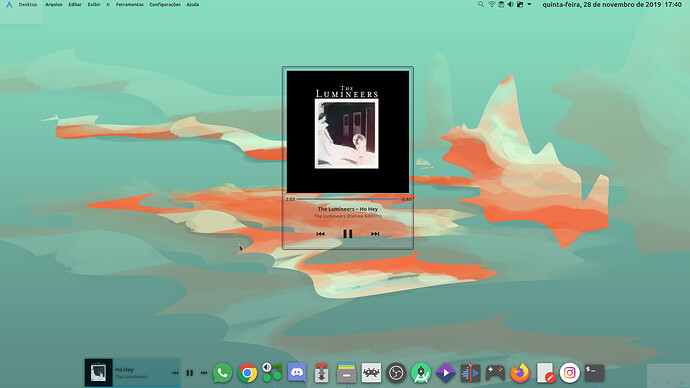
Task: Click 'The Lumineers' artist in dock player
Action: pyautogui.click(x=131, y=377)
